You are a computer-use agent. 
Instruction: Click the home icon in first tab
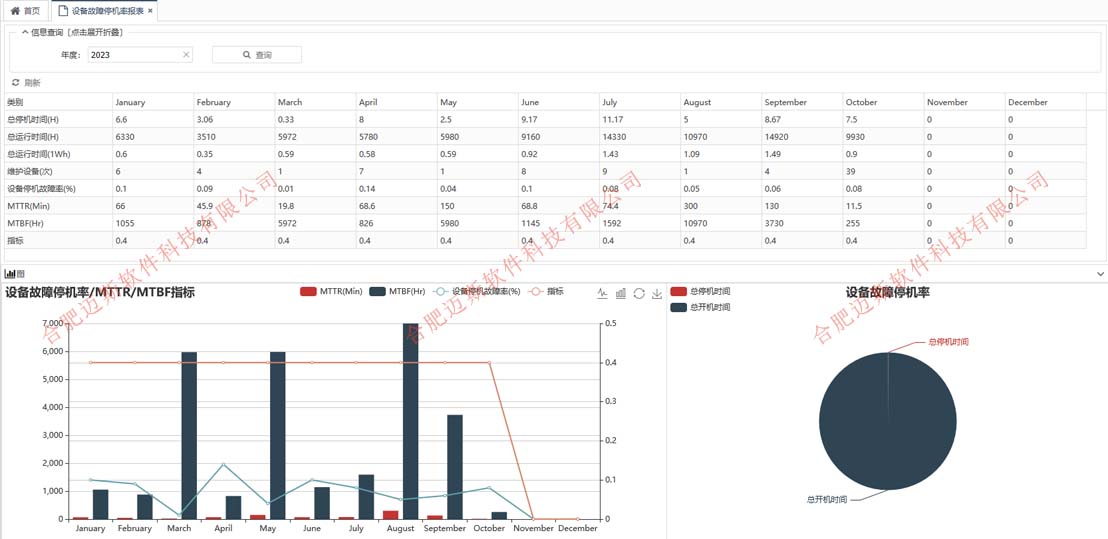pos(15,11)
